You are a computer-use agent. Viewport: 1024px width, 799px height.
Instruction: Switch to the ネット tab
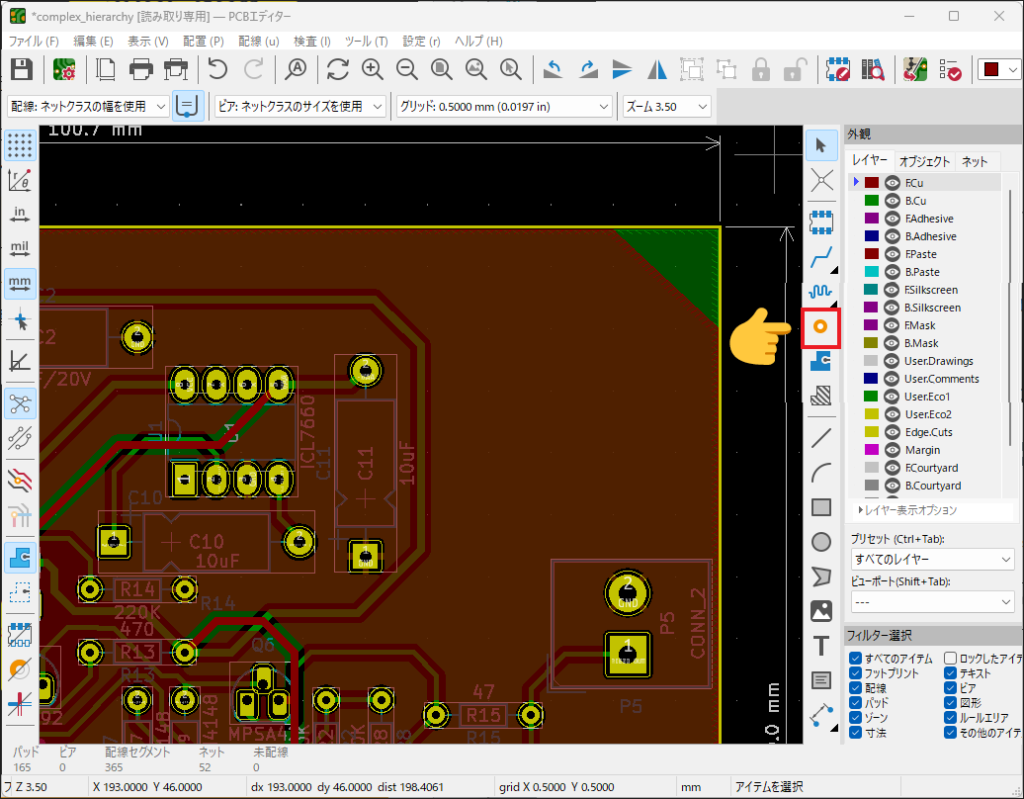pos(974,161)
